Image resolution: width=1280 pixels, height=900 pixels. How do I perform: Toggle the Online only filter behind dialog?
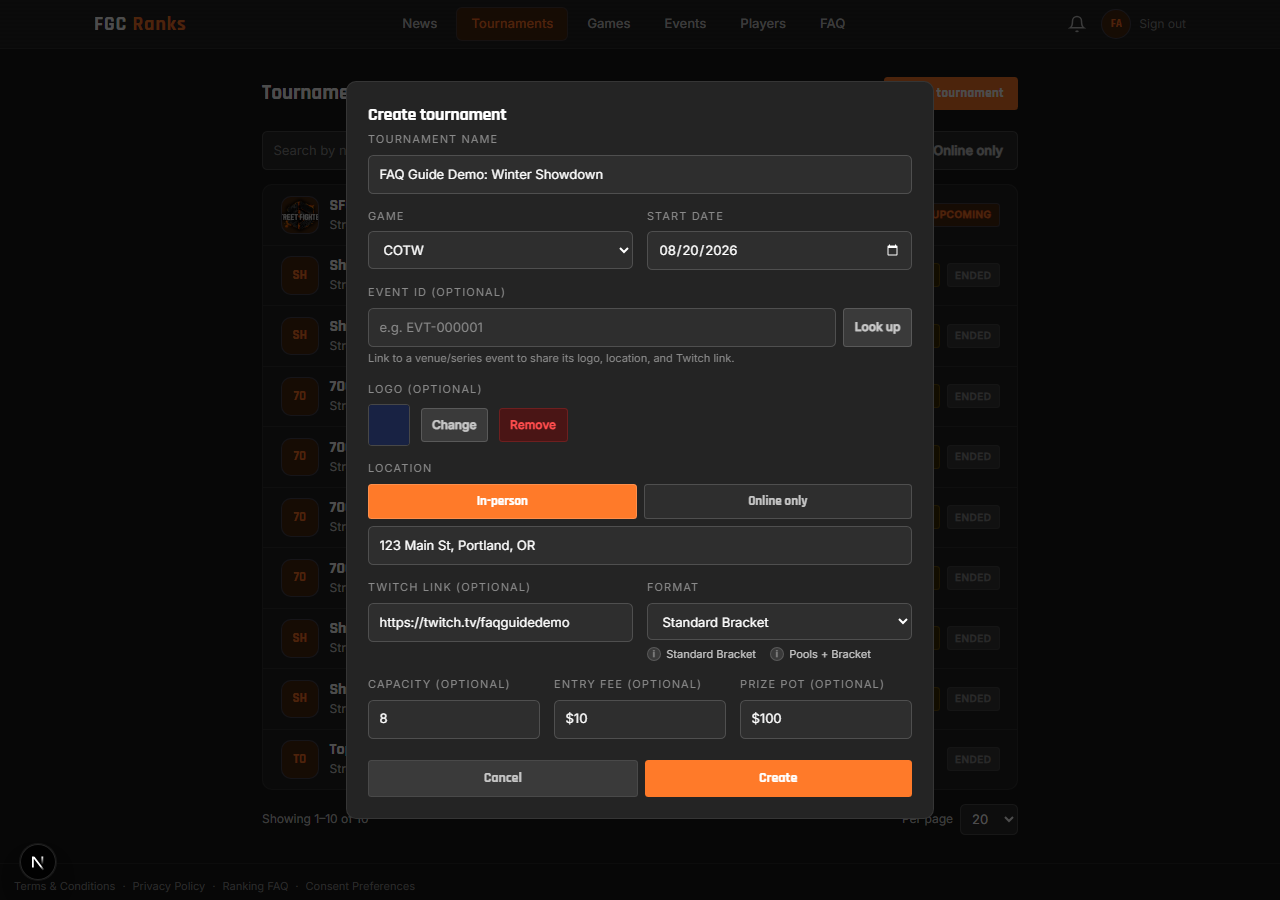[x=968, y=151]
